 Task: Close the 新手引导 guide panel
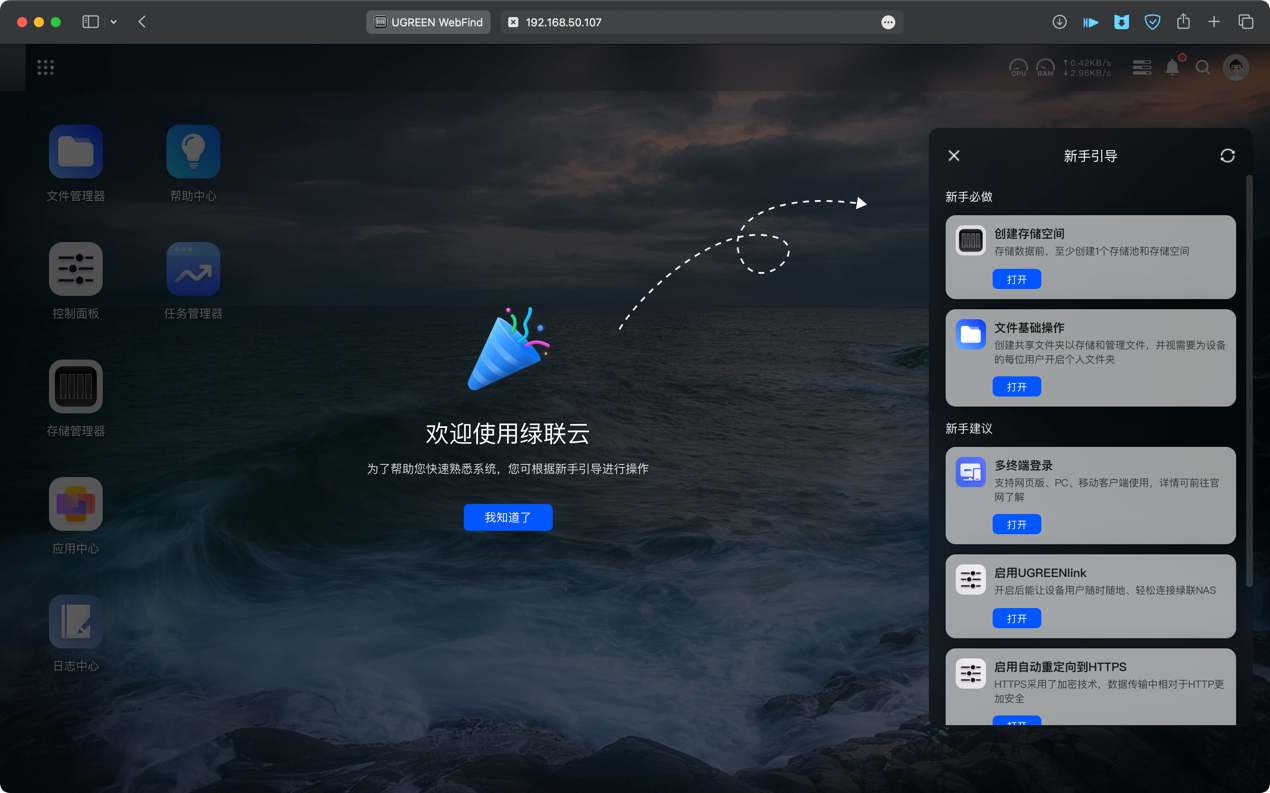tap(954, 156)
